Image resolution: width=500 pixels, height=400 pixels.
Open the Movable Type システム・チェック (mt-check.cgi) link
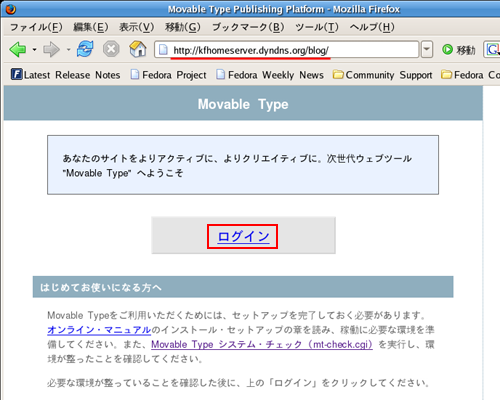(x=262, y=344)
